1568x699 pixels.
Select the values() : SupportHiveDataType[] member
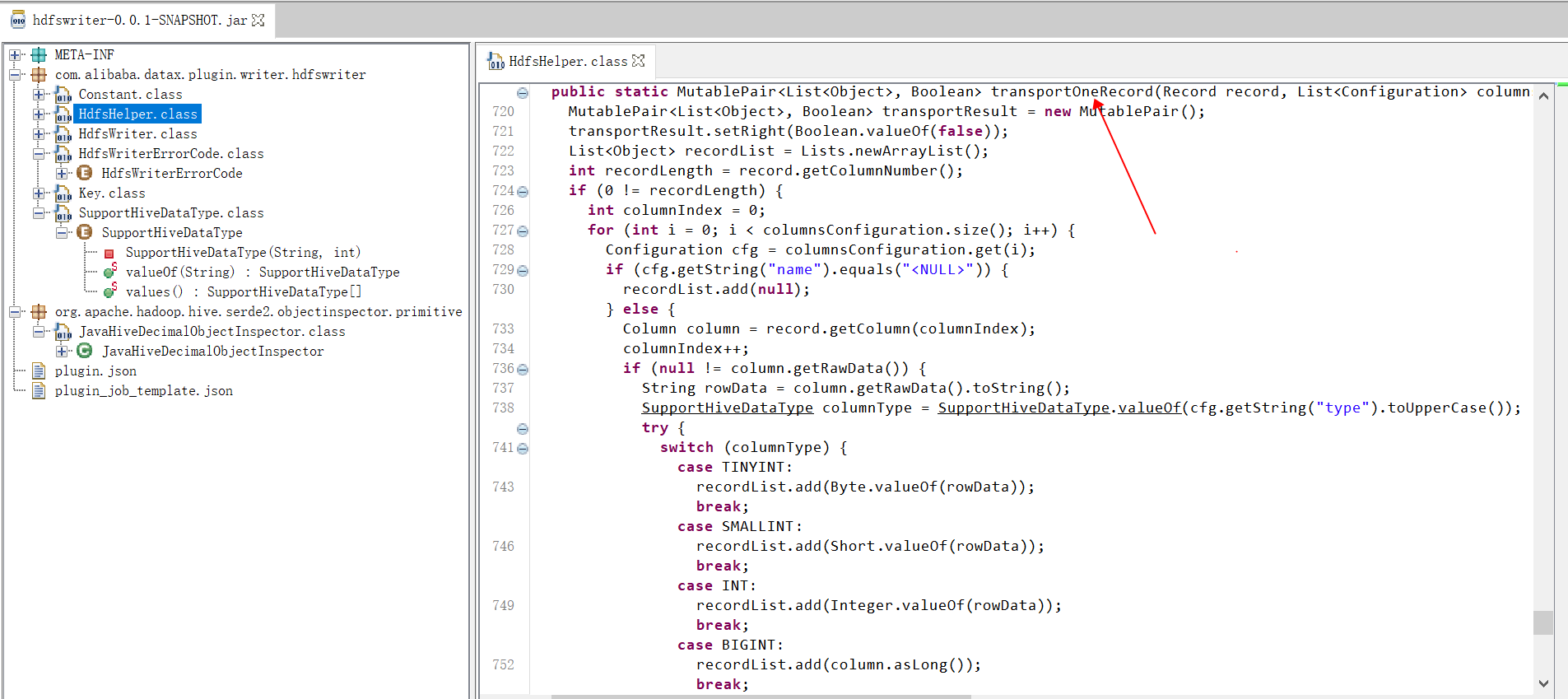(244, 292)
